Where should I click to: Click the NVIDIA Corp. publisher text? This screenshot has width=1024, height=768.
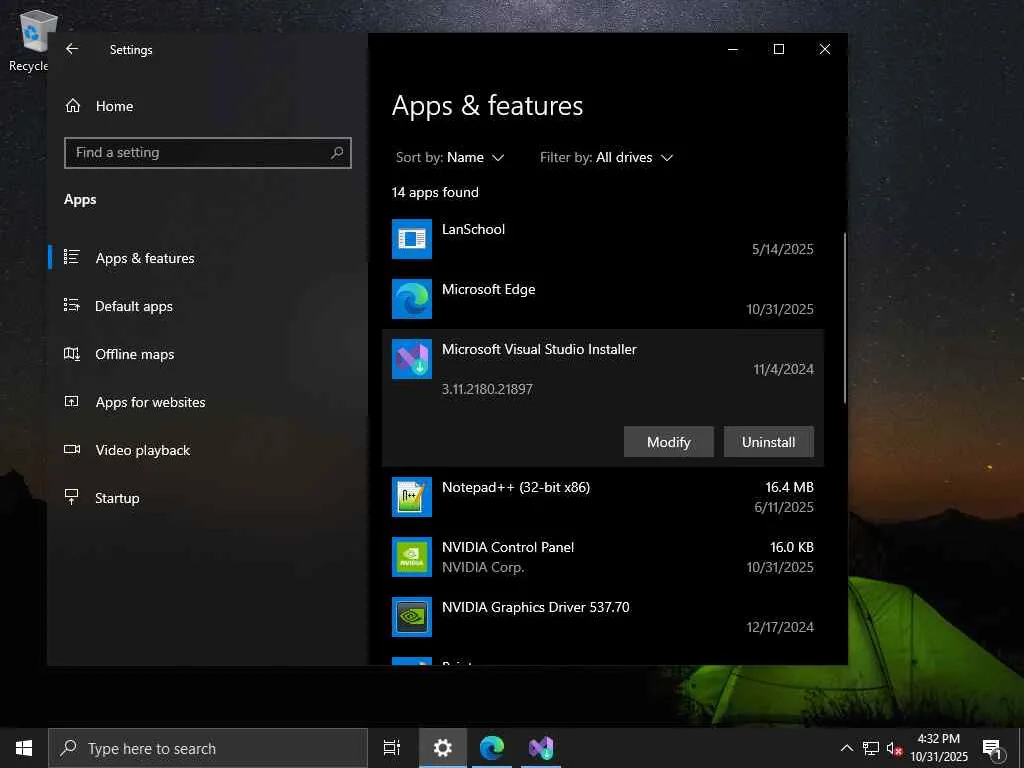coord(483,568)
